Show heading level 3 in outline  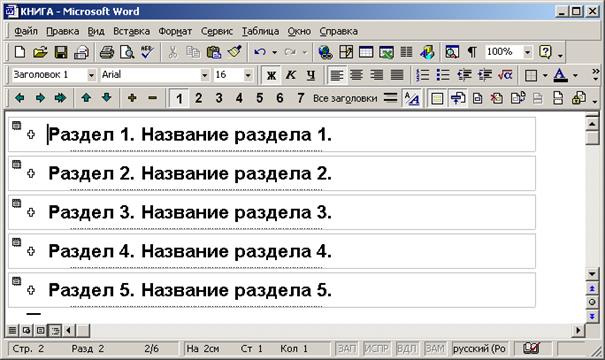[x=219, y=98]
